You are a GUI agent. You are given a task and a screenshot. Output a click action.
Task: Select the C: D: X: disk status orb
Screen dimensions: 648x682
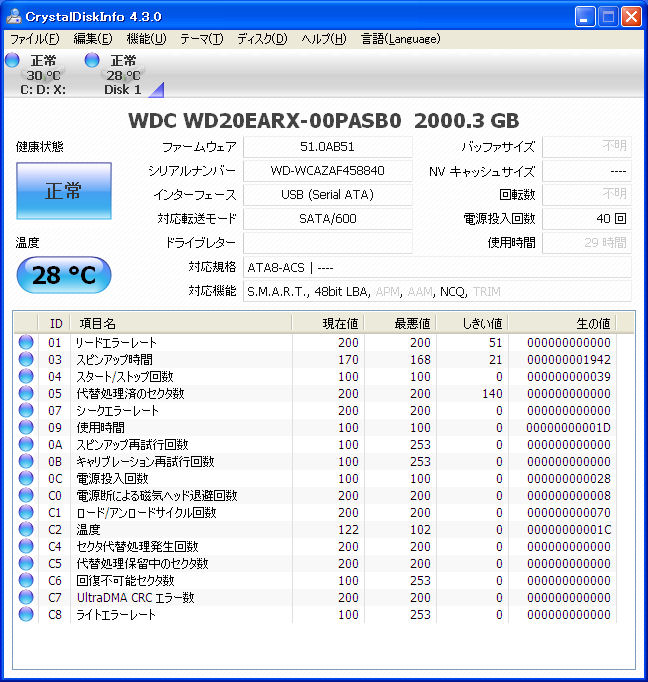pos(13,60)
